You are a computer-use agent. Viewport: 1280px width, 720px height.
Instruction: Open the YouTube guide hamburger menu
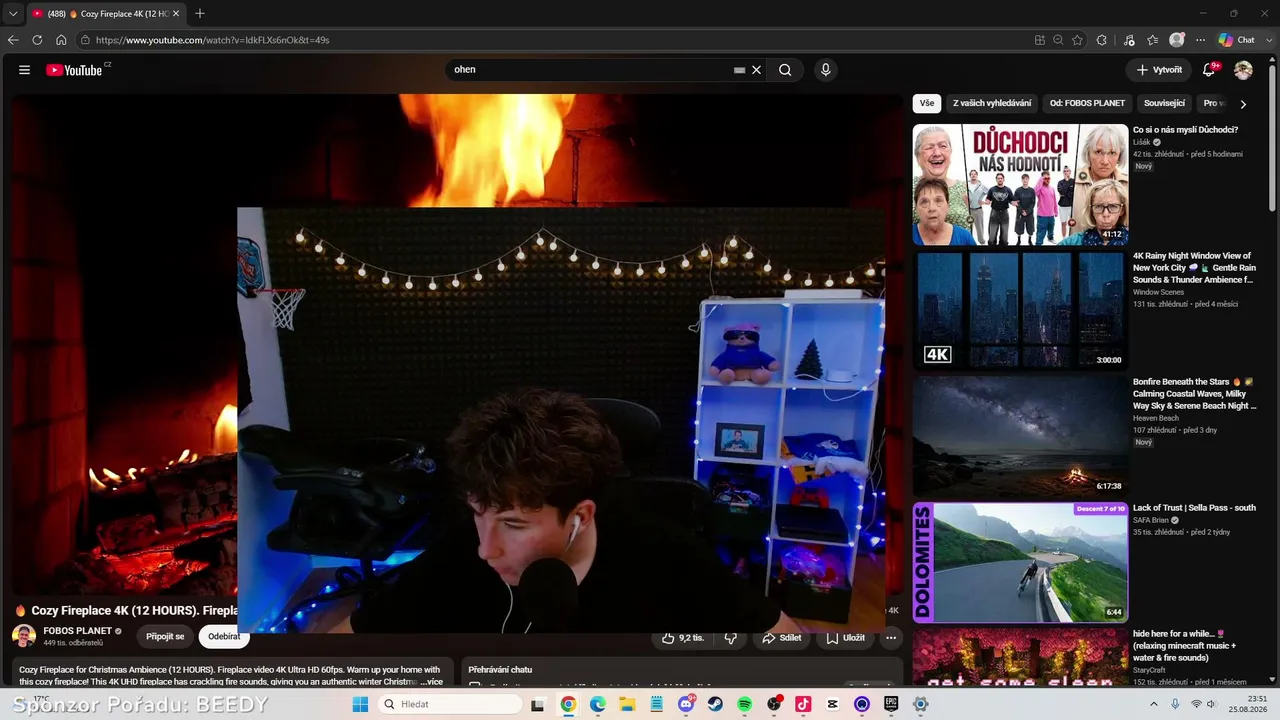point(24,70)
